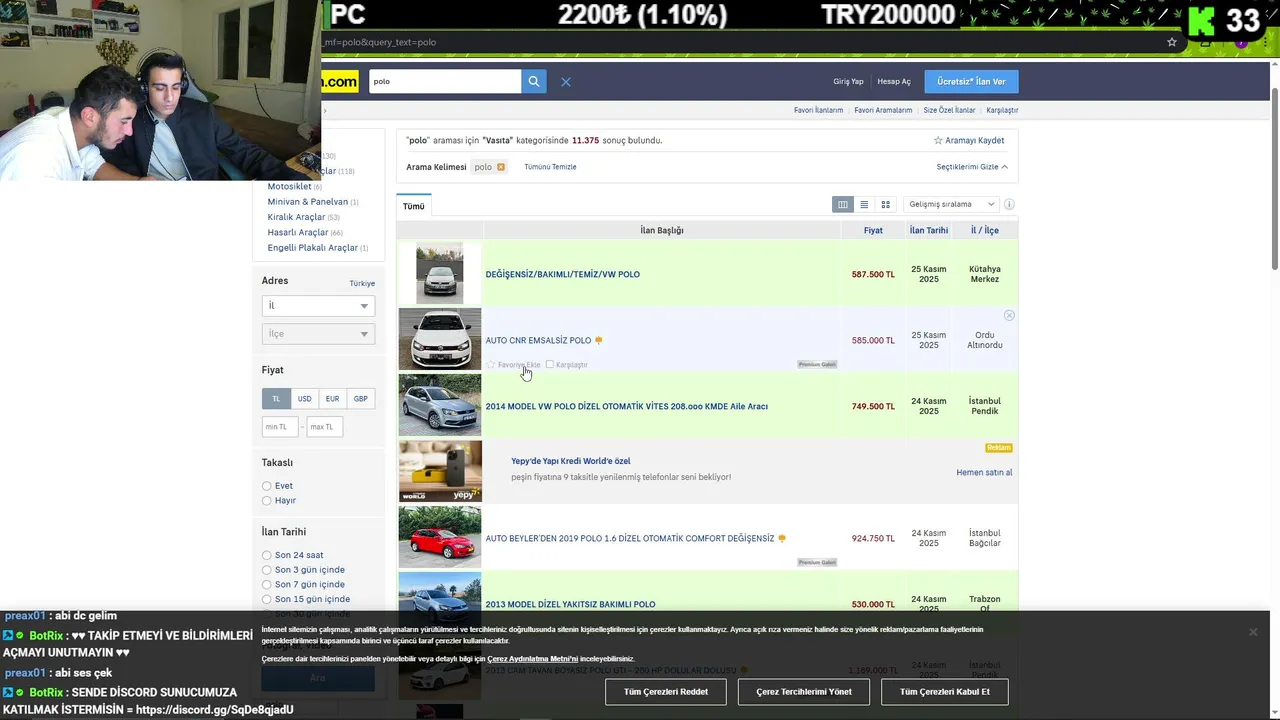Sort by İlan Tarihi column header
Image resolution: width=1280 pixels, height=720 pixels.
tap(928, 230)
